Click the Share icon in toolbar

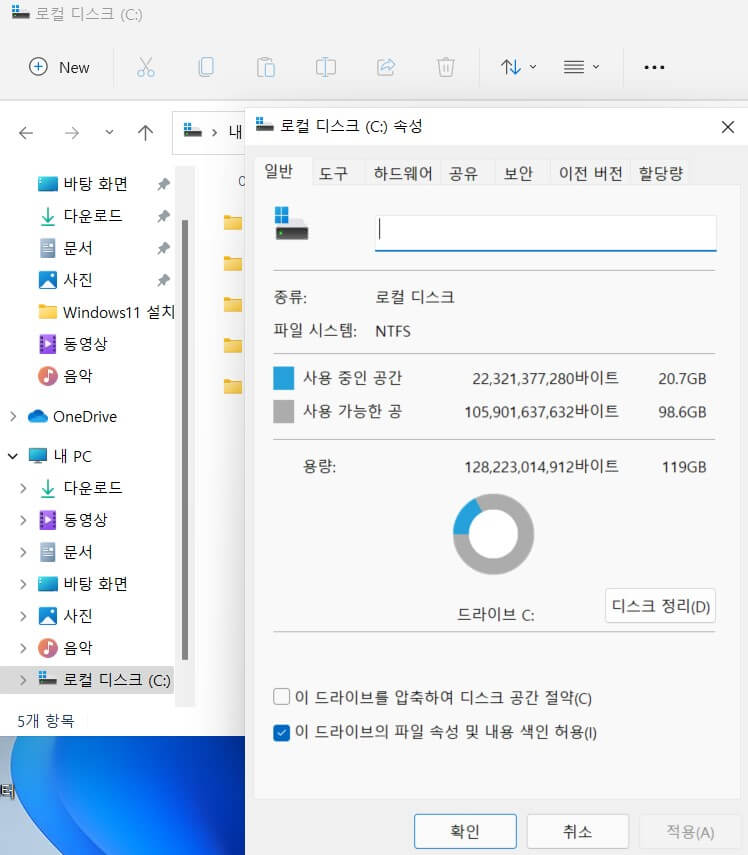386,67
